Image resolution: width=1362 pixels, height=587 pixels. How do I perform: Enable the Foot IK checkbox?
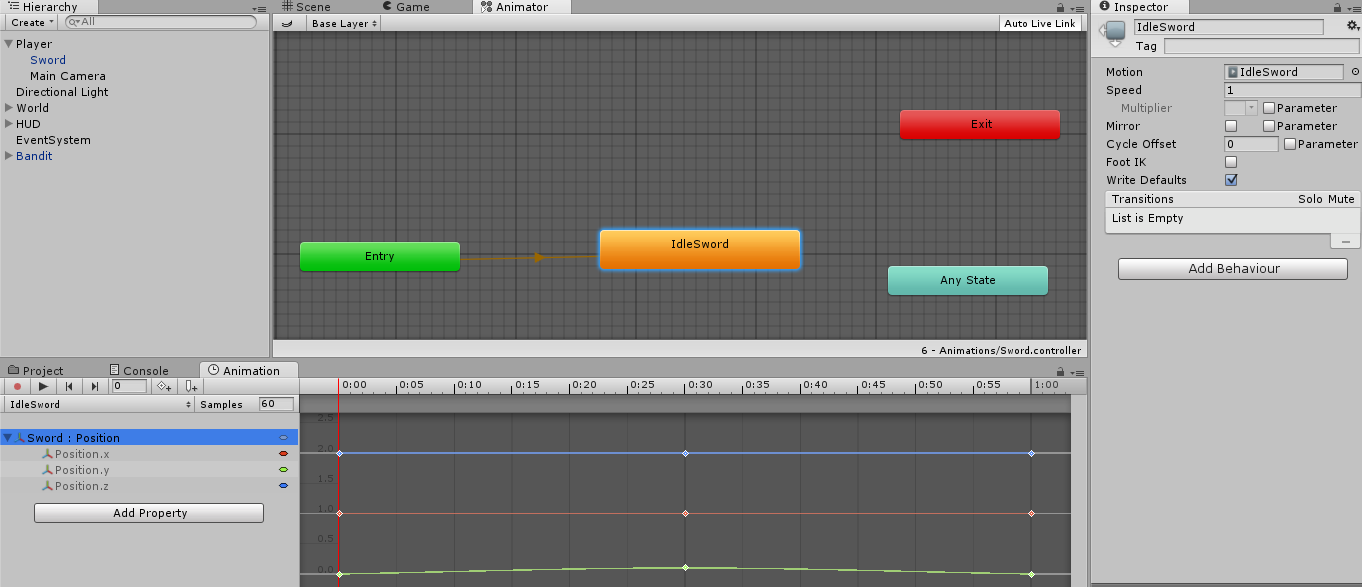click(x=1231, y=162)
